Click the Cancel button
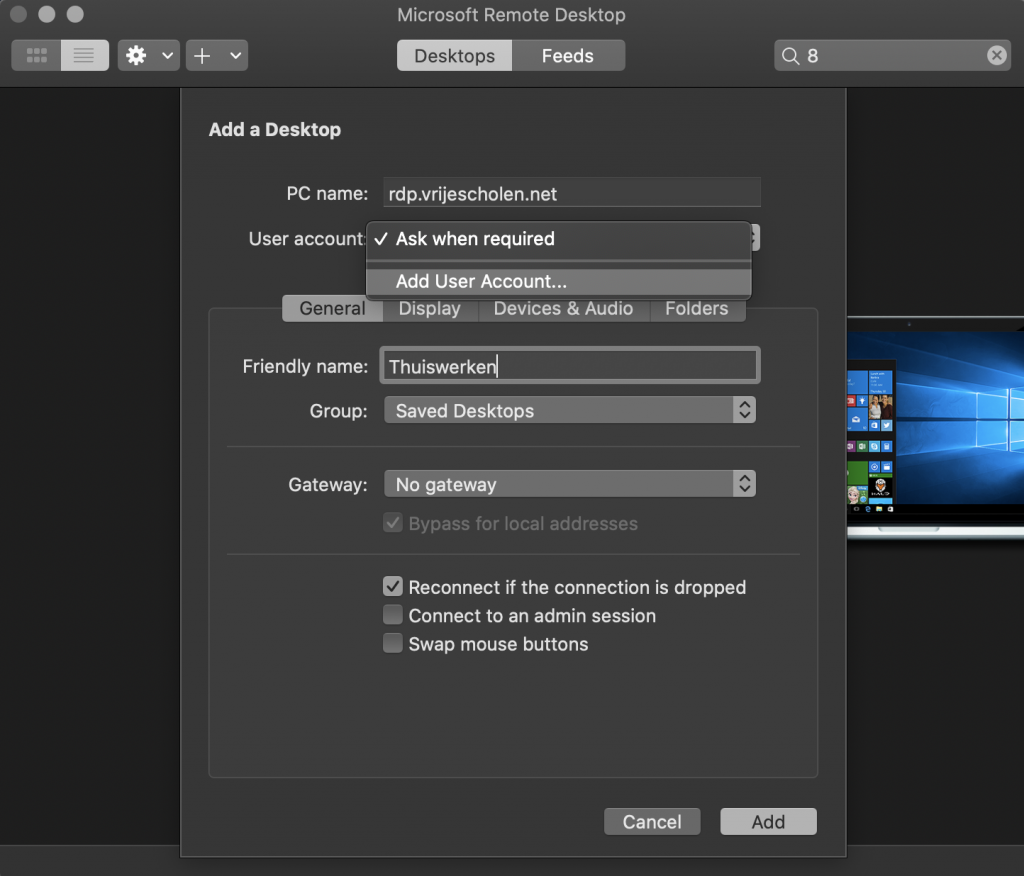 click(x=652, y=822)
